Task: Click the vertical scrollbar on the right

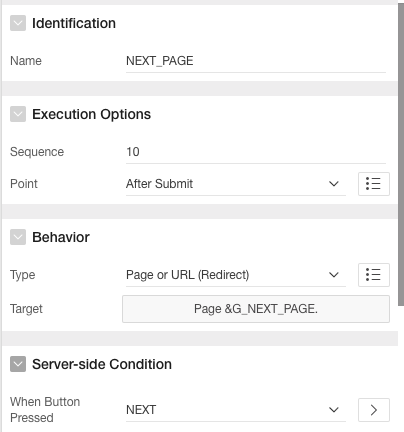Action: click(x=401, y=153)
